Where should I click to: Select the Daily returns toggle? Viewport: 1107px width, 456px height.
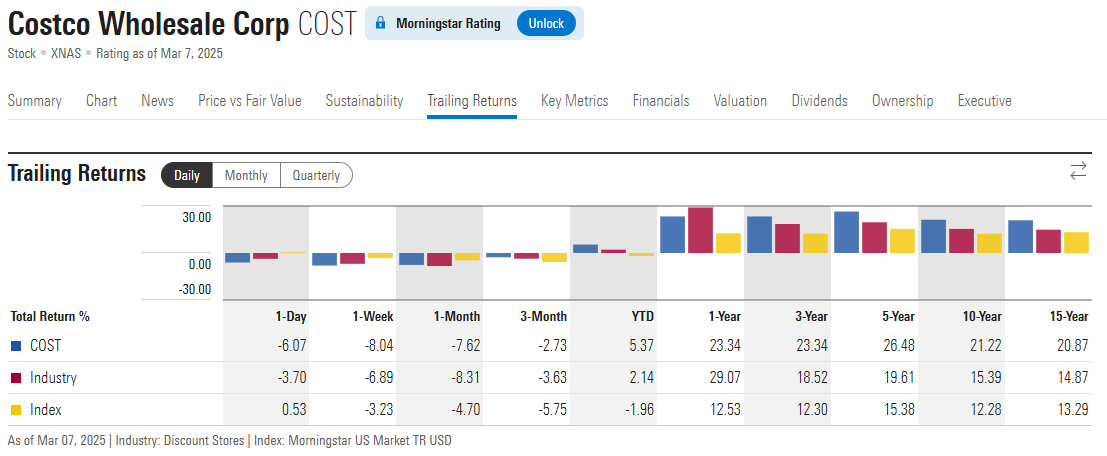coord(187,175)
